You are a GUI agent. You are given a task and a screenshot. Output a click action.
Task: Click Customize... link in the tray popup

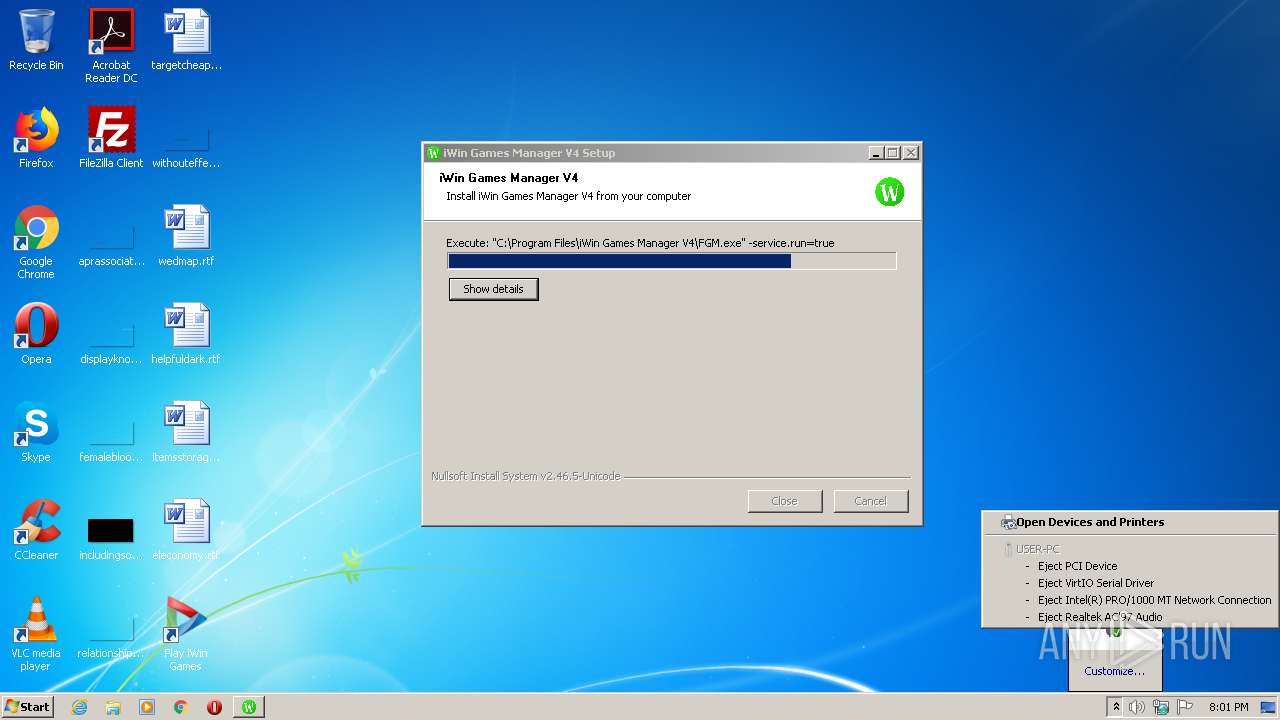[x=1115, y=671]
